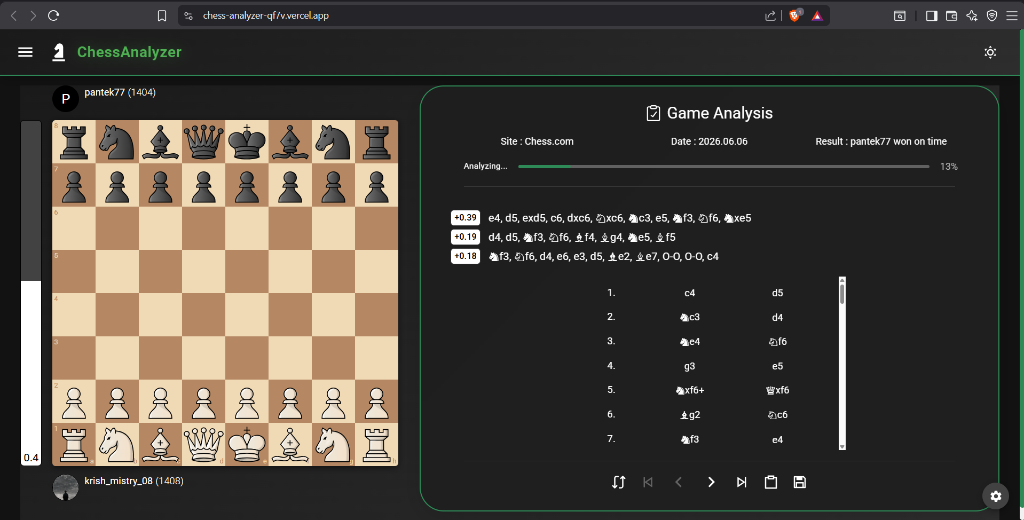Select move 6 white Bg2

690,414
